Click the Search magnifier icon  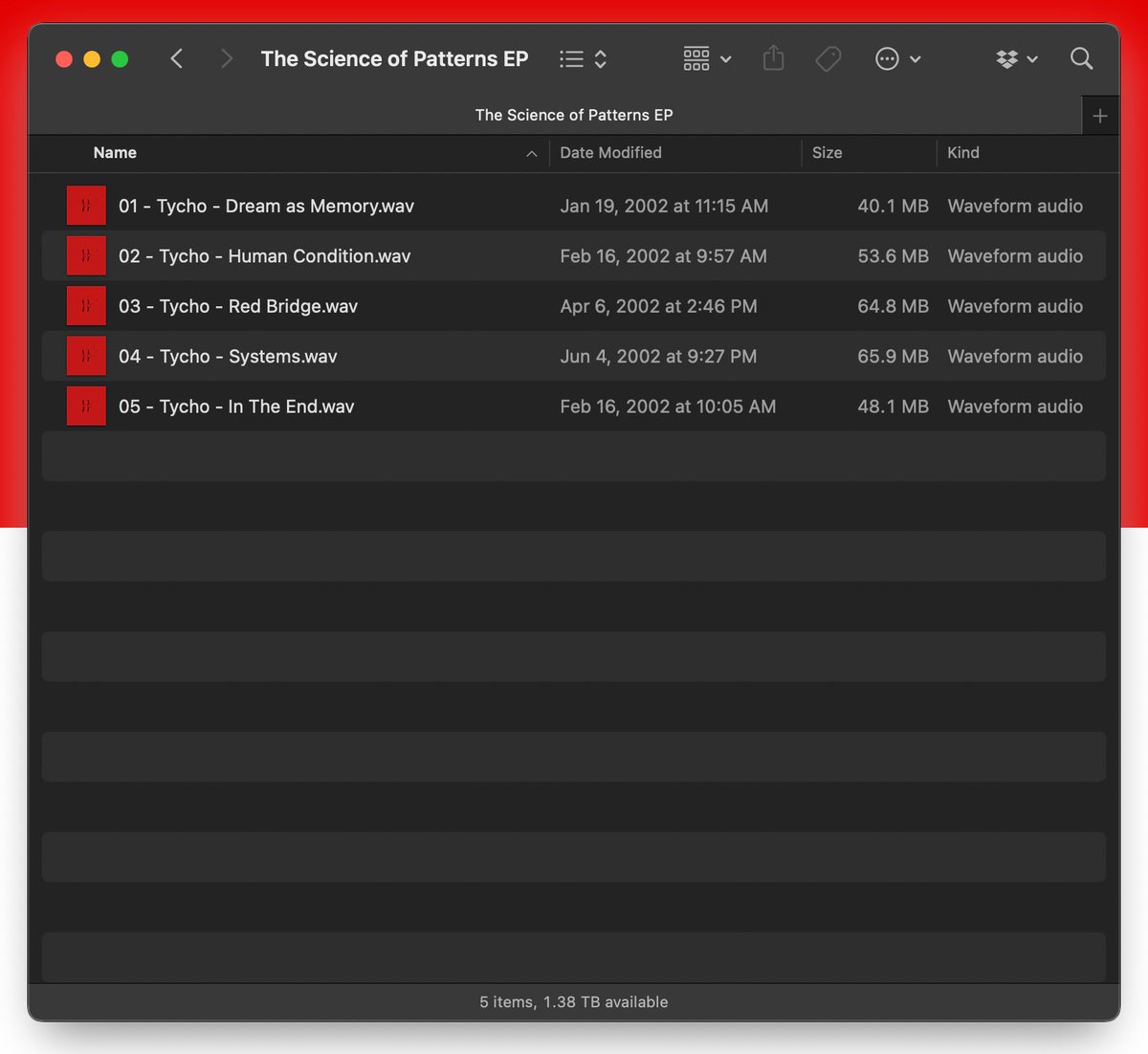click(x=1081, y=59)
